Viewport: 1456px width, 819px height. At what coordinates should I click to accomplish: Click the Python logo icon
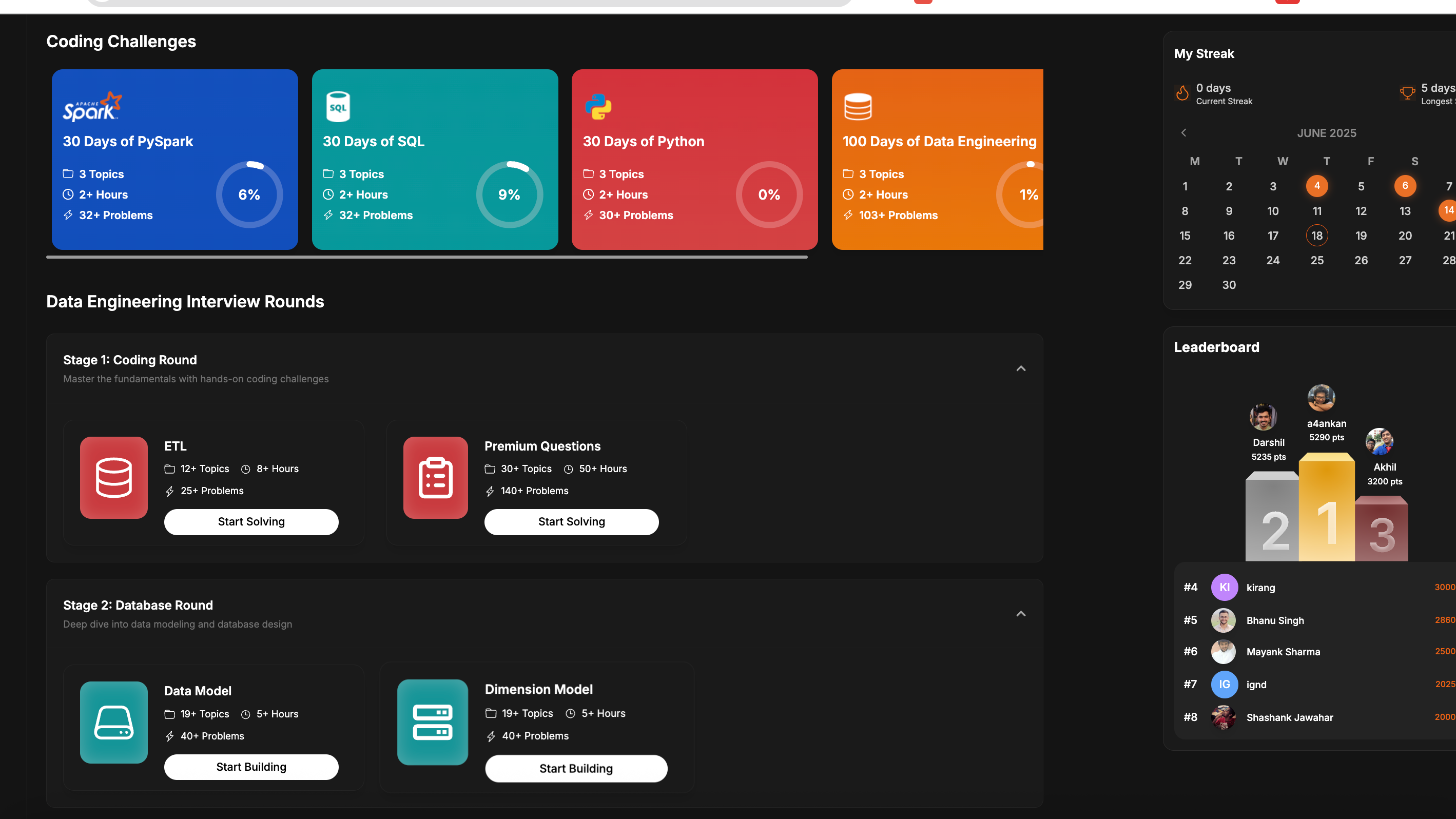598,107
